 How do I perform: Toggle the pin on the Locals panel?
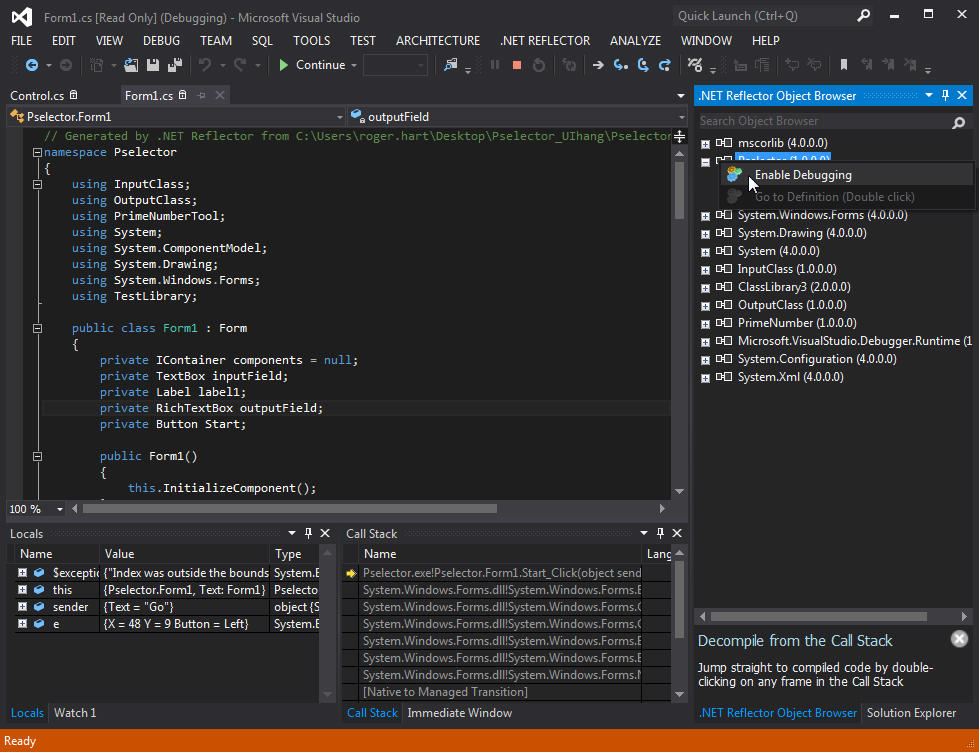click(x=309, y=534)
